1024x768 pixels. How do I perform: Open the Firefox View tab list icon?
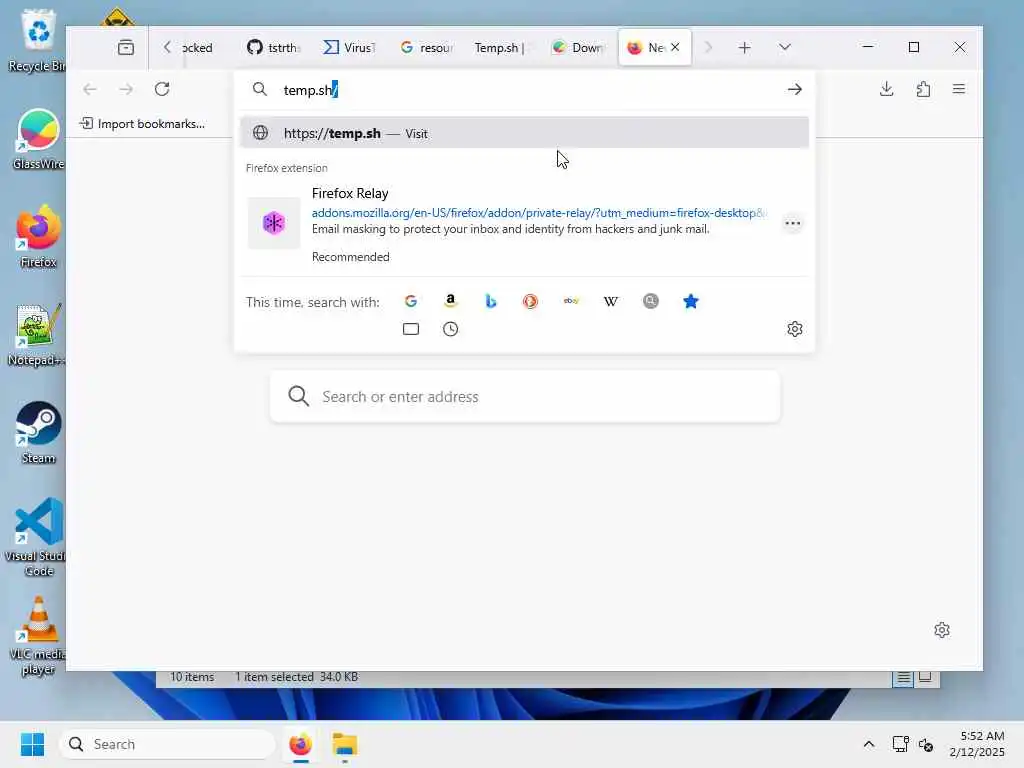(125, 48)
